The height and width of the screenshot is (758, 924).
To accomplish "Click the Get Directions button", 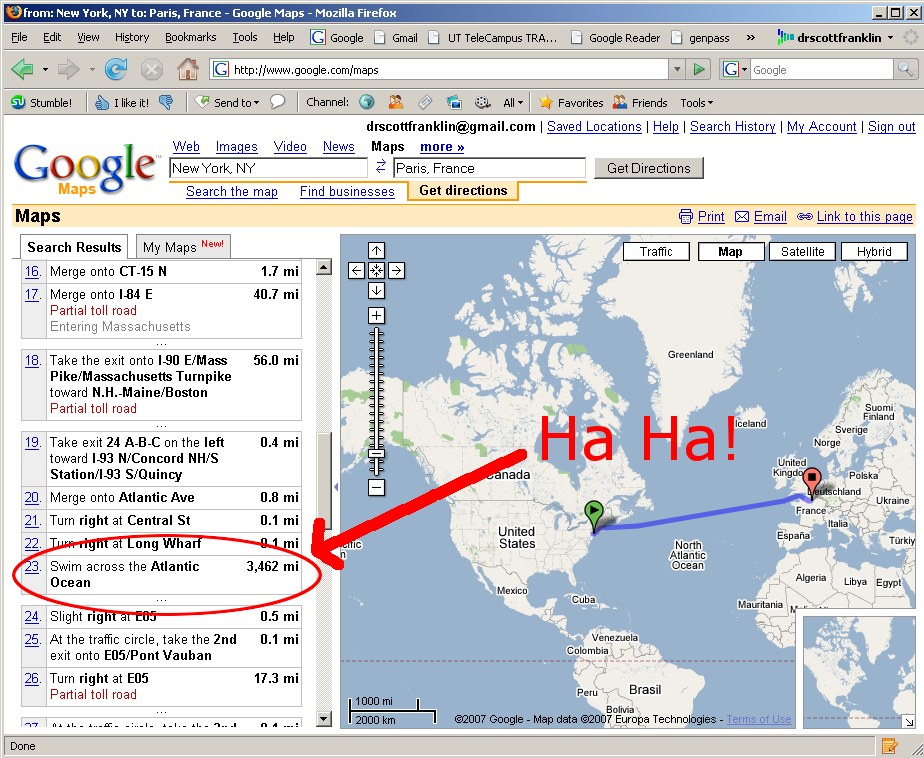I will (648, 168).
